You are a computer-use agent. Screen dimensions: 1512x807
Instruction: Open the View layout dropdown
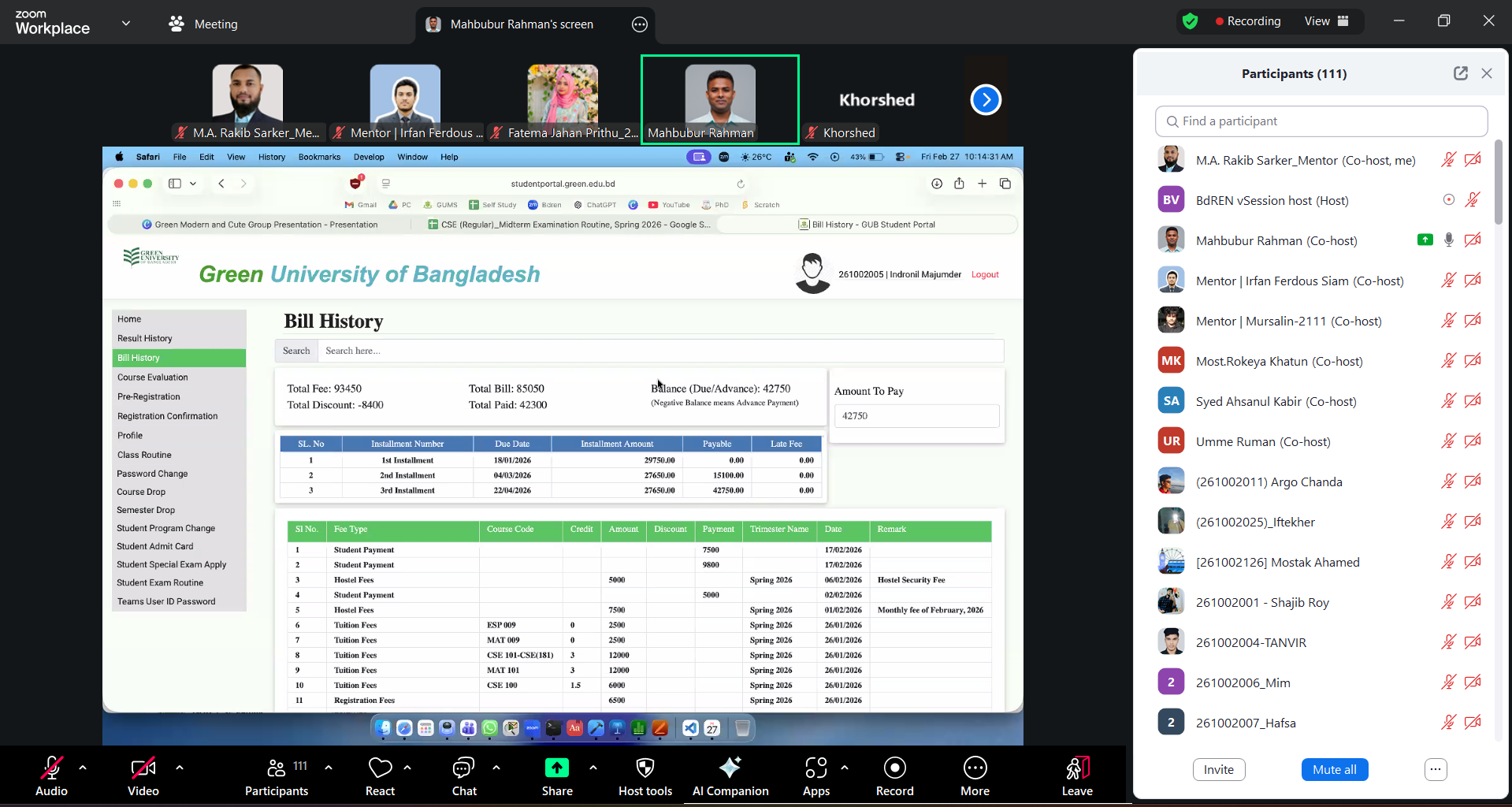[1326, 21]
